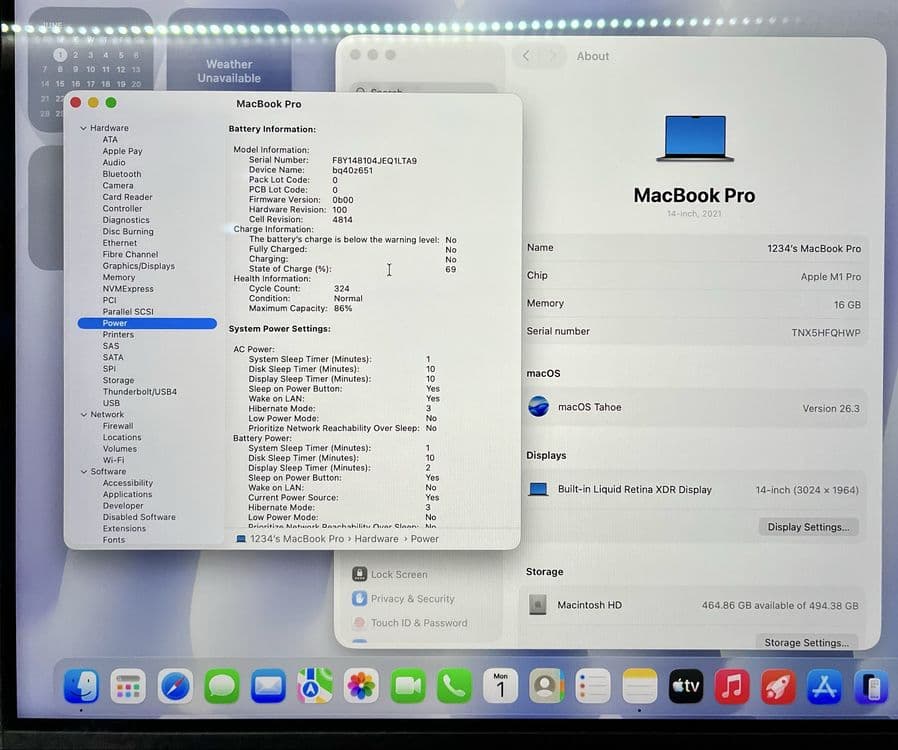This screenshot has width=898, height=750.
Task: Start FaceTime from the Dock
Action: click(408, 685)
